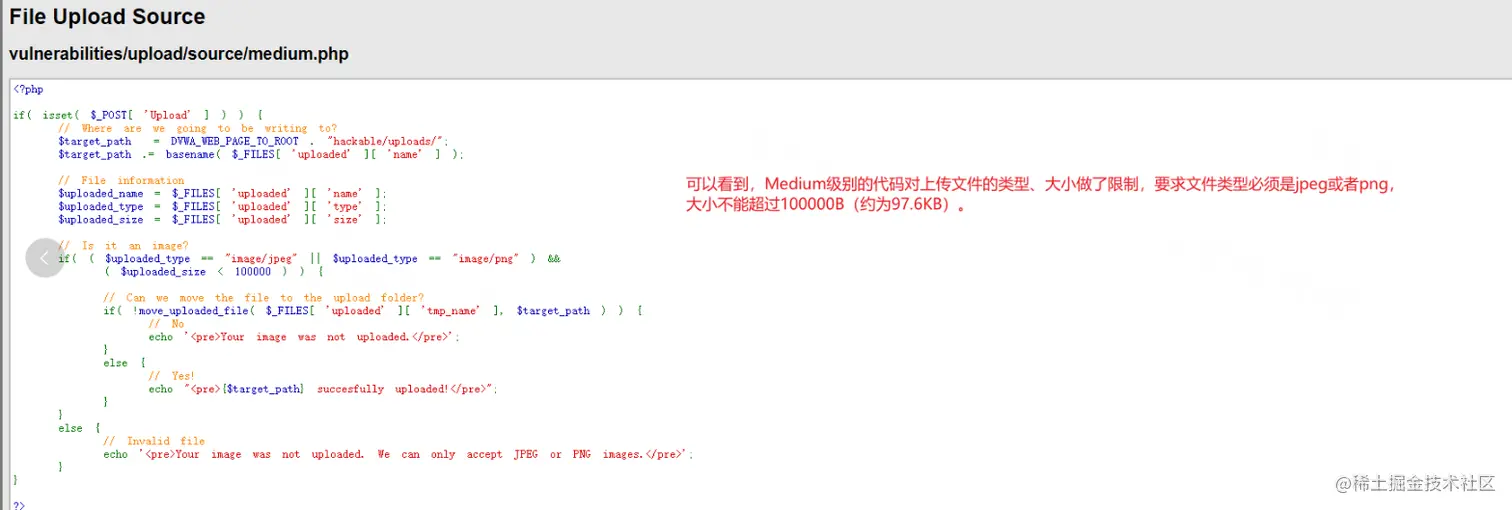Click the $uploaded_name assignment line
The image size is (1512, 510).
[222, 193]
